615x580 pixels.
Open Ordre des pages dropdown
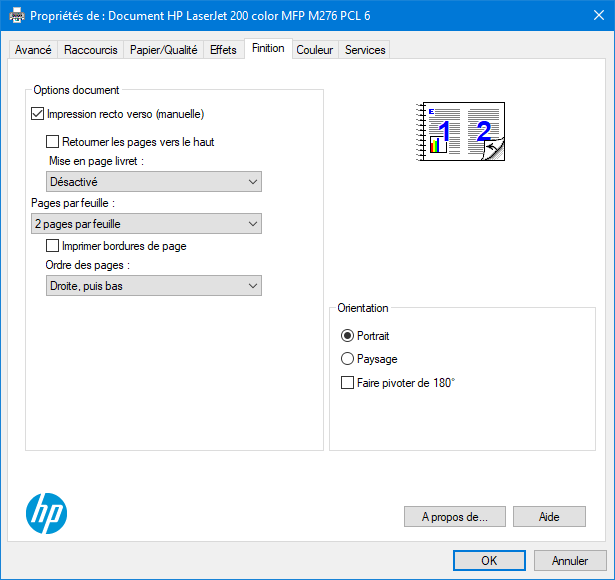coord(154,286)
